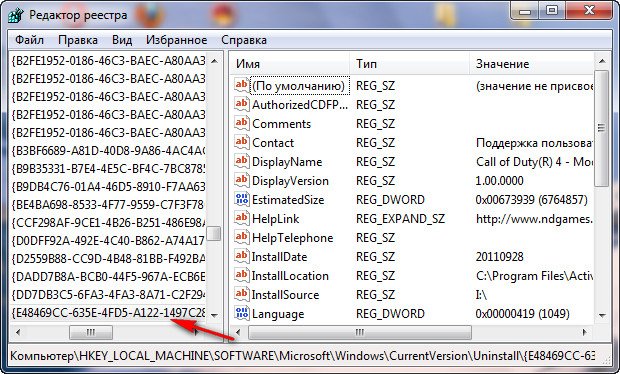Select the {D0DFF92A-492E-4C40 key
The width and height of the screenshot is (620, 374).
pyautogui.click(x=109, y=240)
